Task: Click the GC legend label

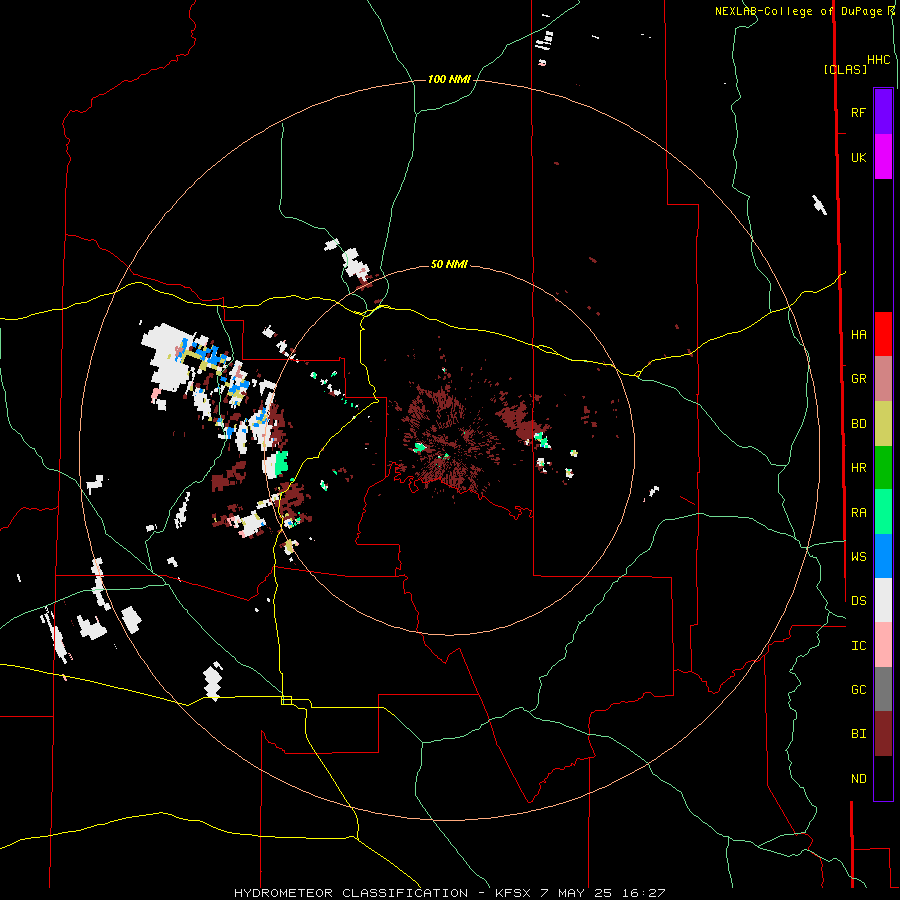Action: (858, 689)
